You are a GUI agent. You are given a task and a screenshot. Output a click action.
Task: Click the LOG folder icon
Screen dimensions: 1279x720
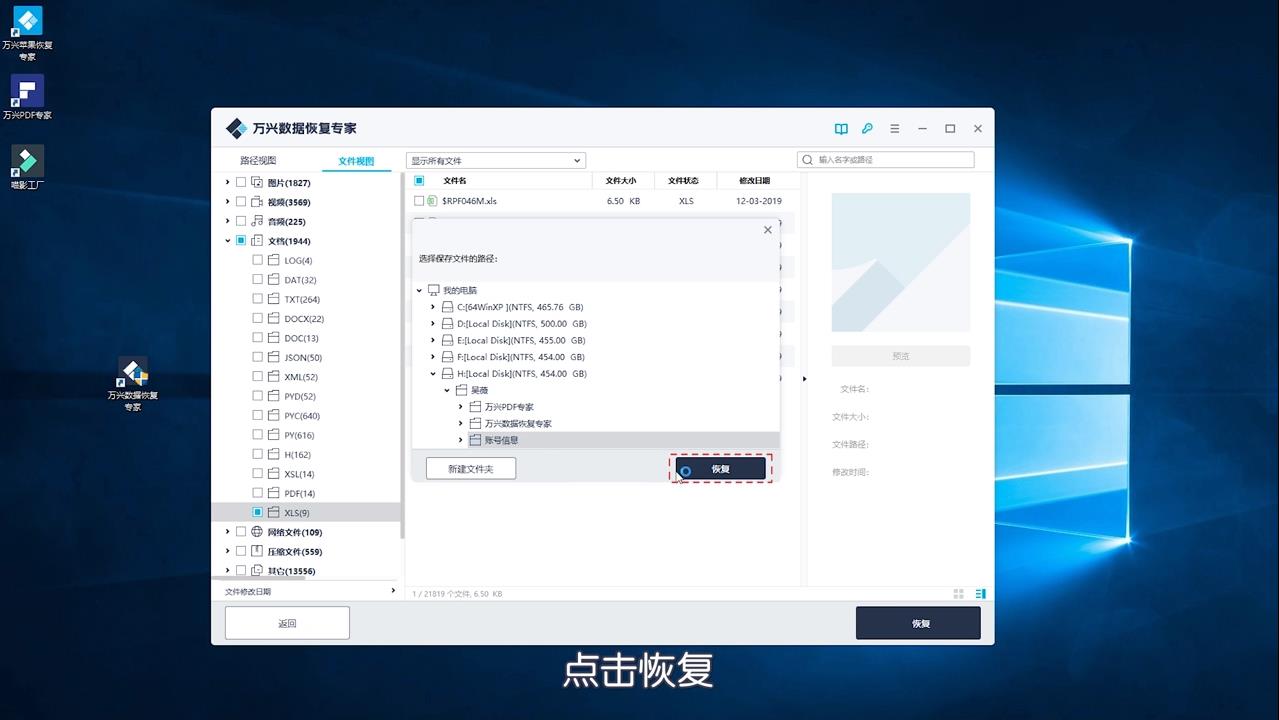(274, 260)
